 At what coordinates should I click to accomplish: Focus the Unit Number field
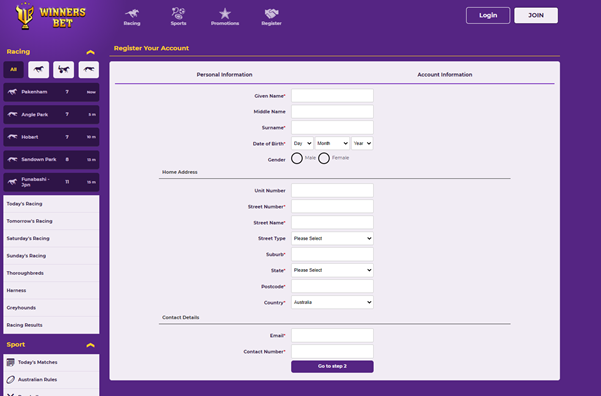(332, 191)
